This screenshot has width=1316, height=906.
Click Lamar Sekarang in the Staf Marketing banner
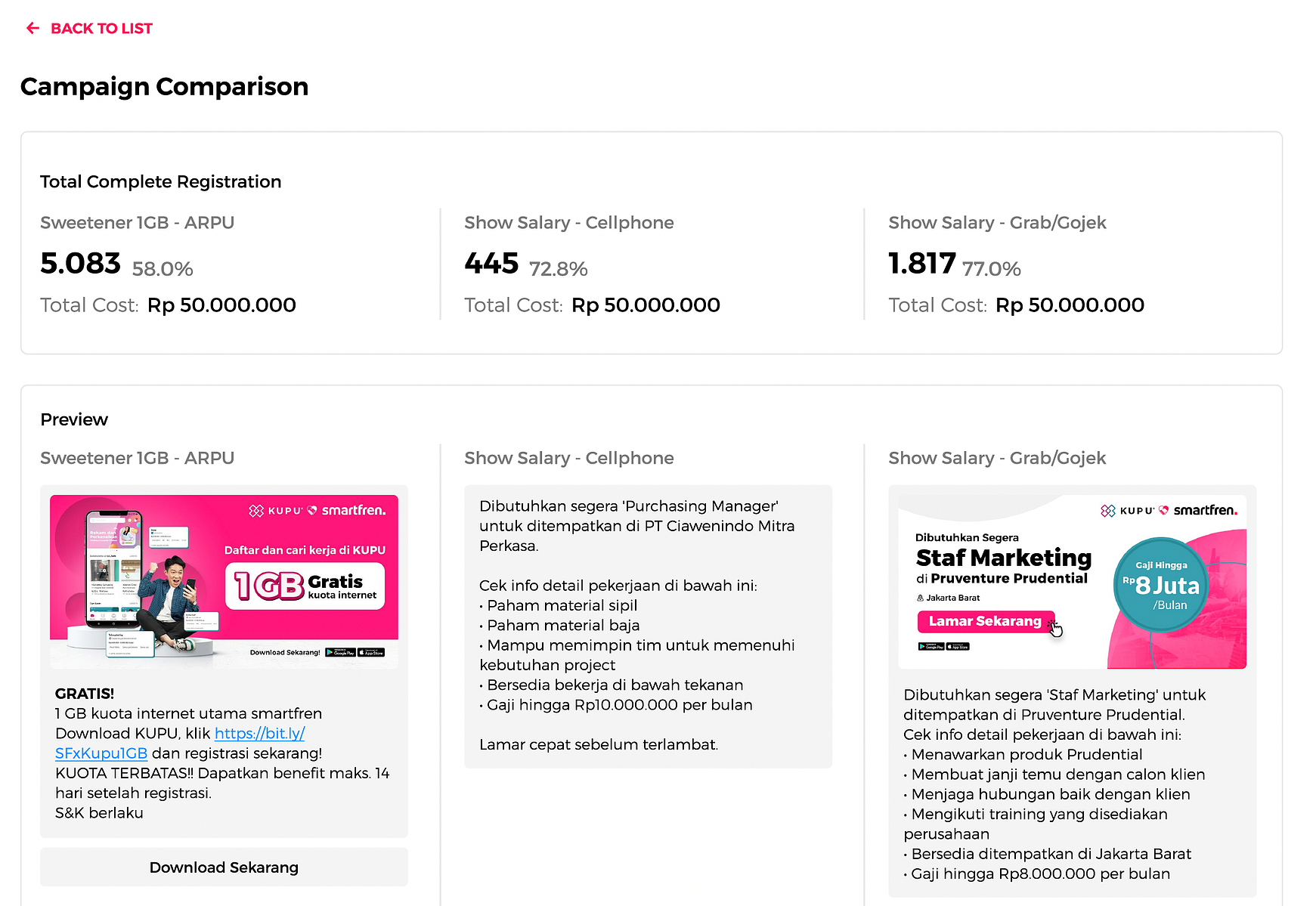[985, 621]
